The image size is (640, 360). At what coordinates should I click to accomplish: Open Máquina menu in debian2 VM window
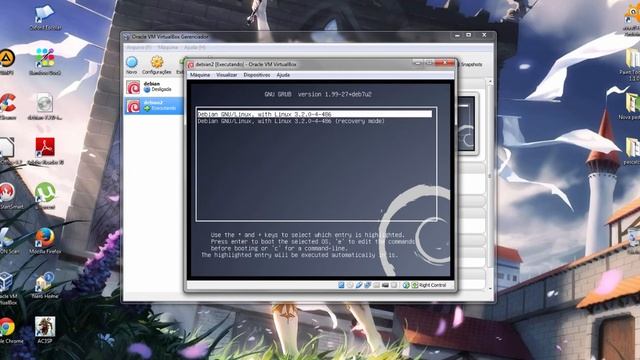click(200, 75)
